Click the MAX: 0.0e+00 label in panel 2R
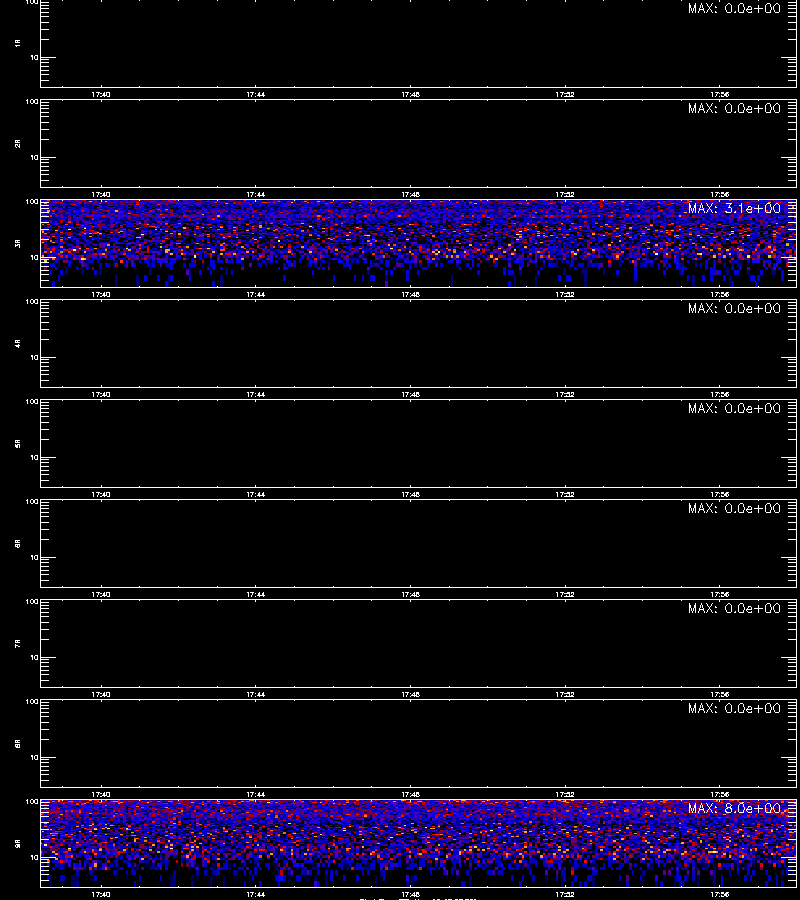Image resolution: width=800 pixels, height=900 pixels. (x=734, y=108)
